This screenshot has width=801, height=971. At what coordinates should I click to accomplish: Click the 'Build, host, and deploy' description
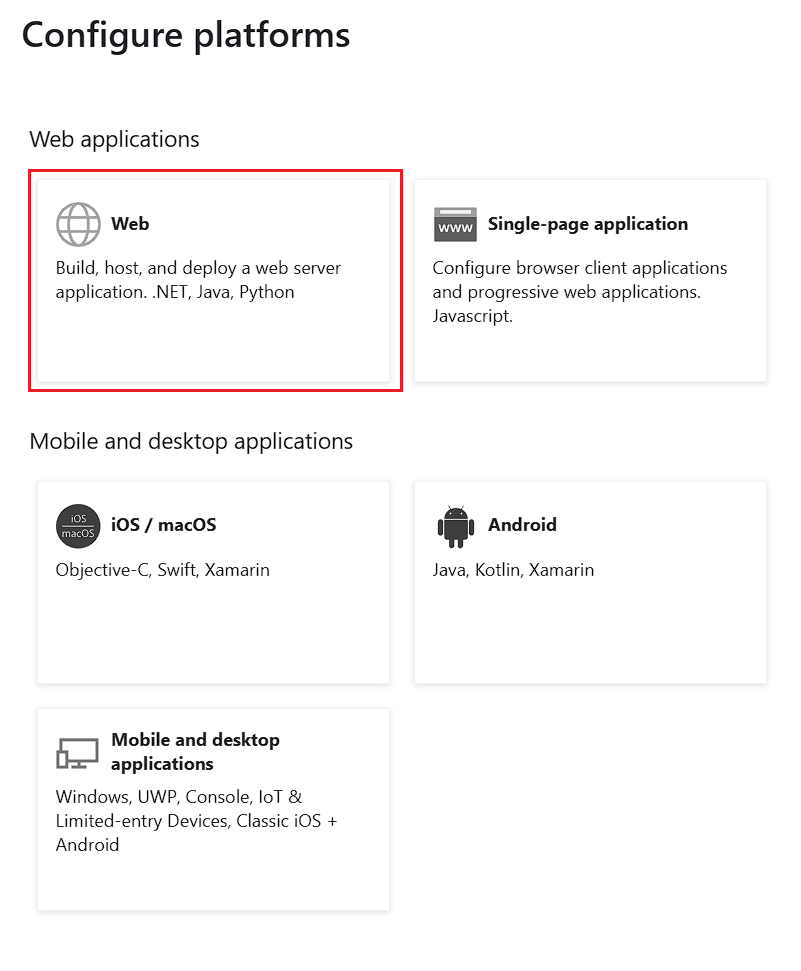198,280
